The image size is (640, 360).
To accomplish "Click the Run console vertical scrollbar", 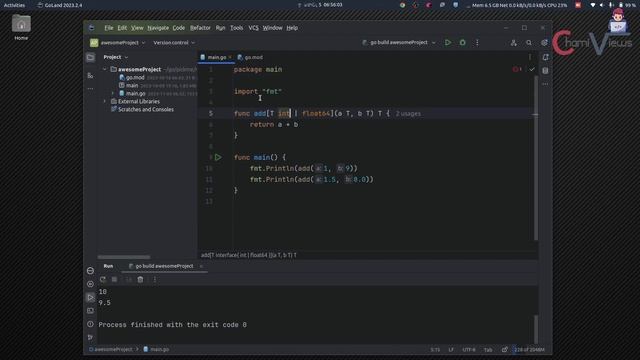I will 536,329.
